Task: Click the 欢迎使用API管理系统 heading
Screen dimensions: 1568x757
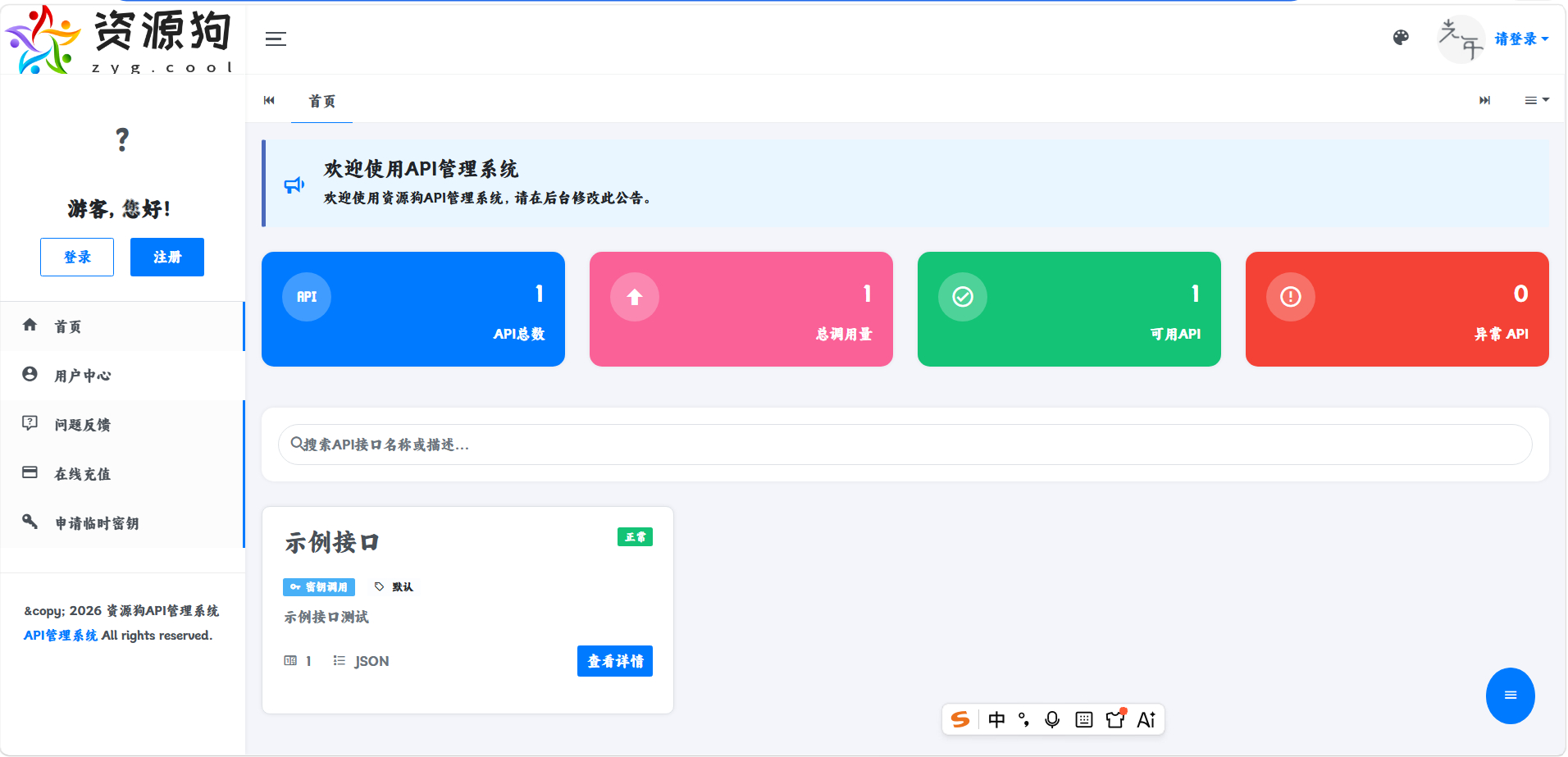Action: pos(421,169)
